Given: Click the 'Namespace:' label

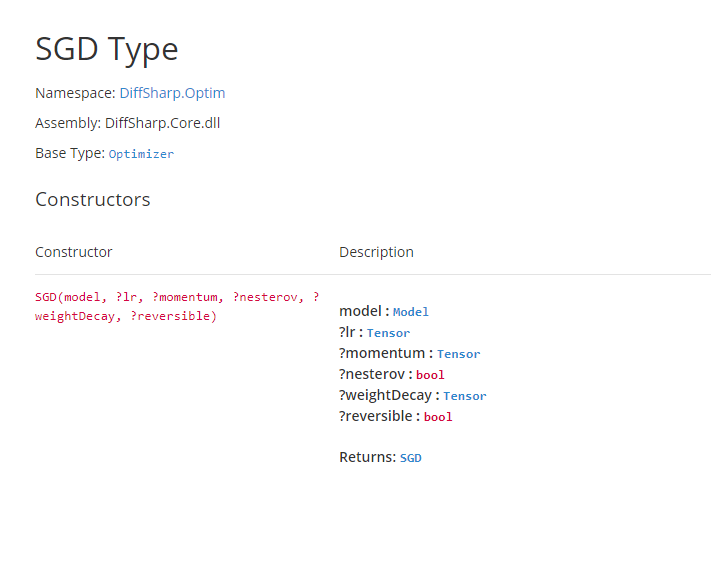Looking at the screenshot, I should point(75,93).
